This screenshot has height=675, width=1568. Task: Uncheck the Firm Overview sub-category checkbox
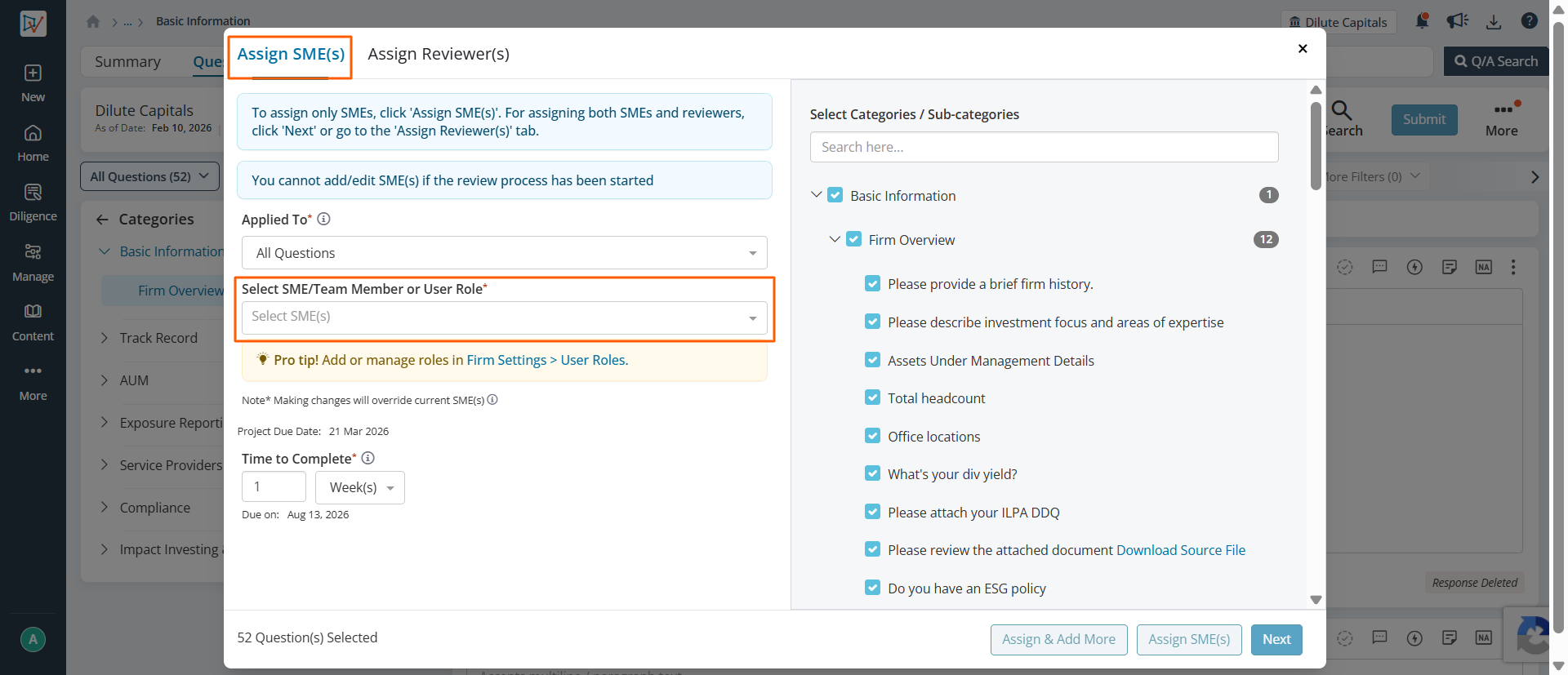[x=854, y=239]
